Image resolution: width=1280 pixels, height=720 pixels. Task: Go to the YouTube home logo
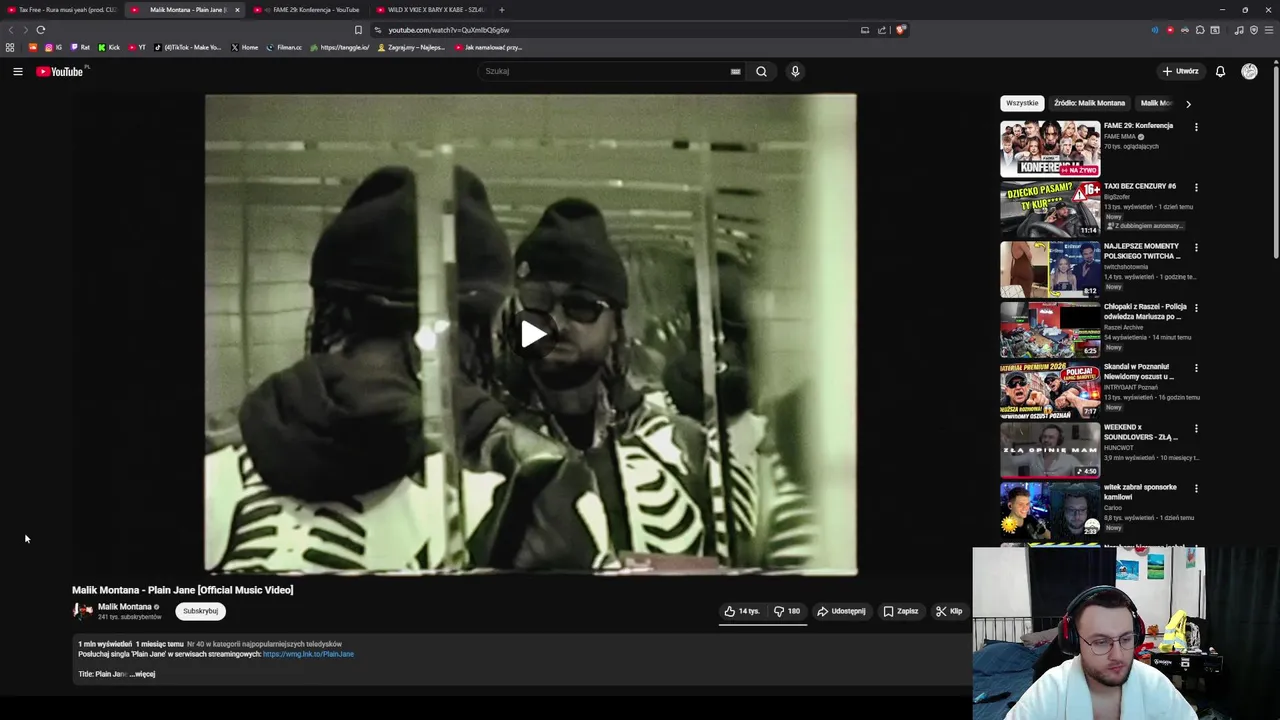(62, 71)
